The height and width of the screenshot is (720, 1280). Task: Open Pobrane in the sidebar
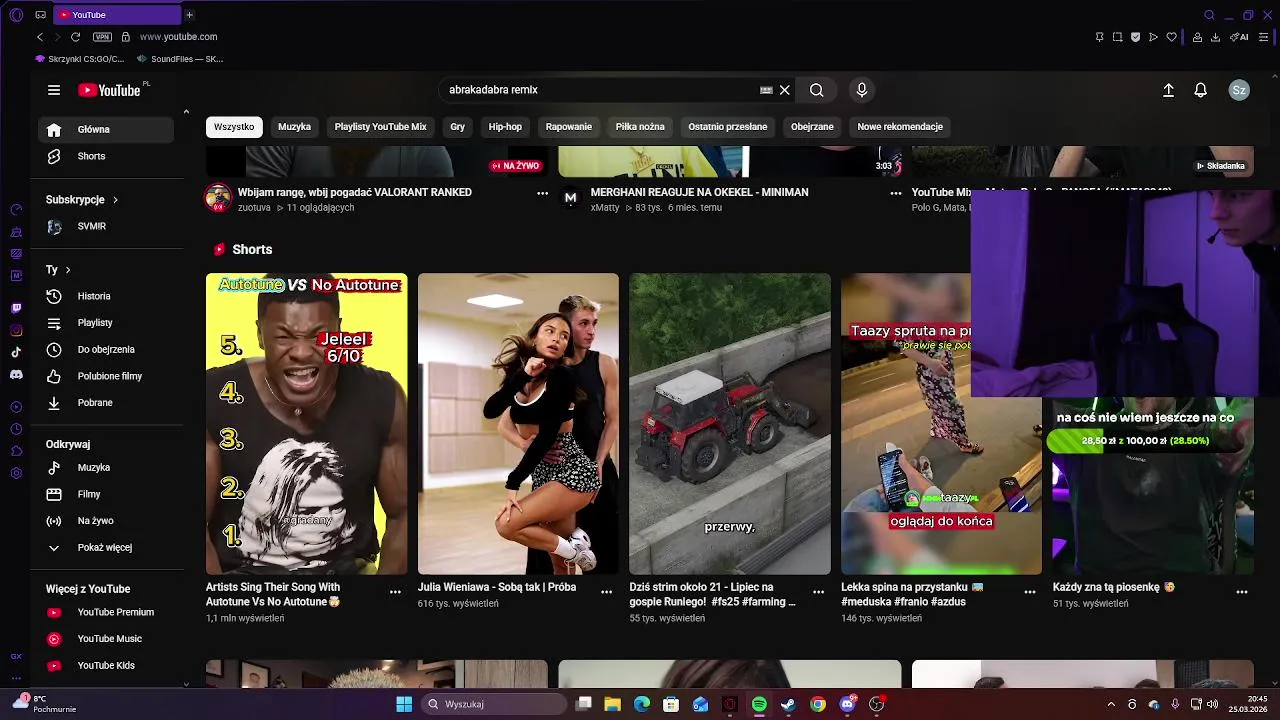coord(106,403)
